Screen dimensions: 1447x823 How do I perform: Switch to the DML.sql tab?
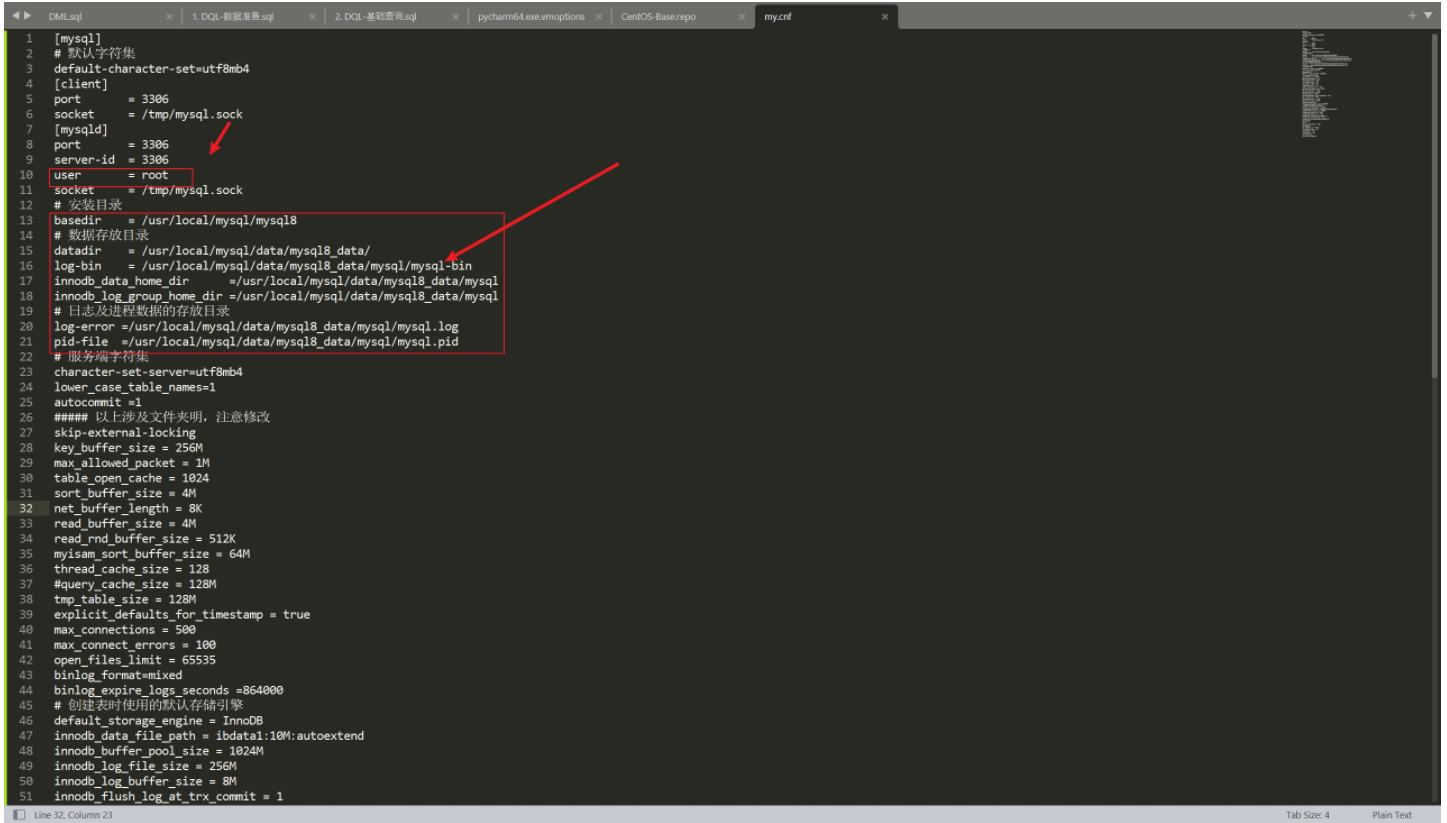pos(65,17)
